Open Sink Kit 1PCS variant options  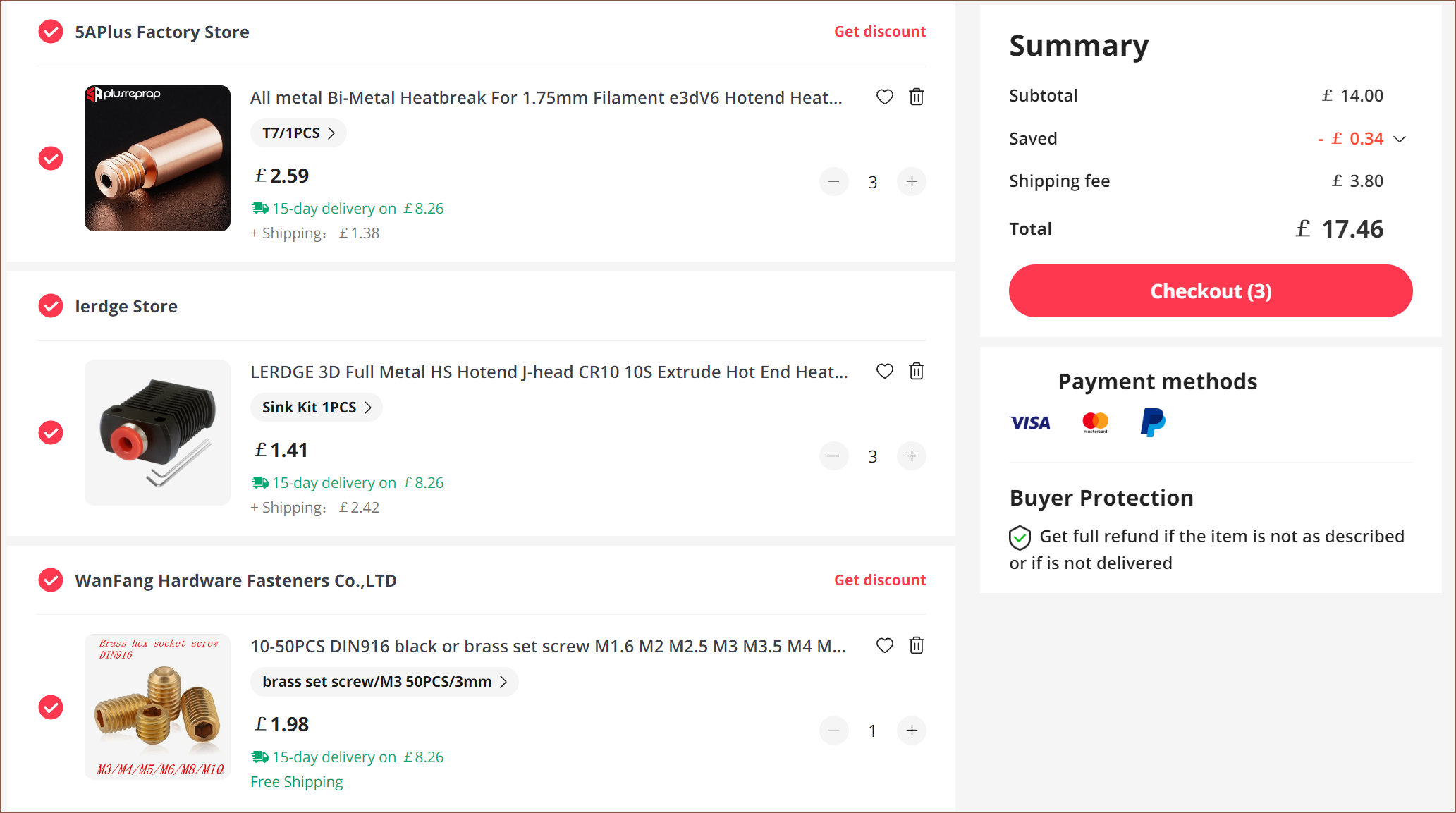[316, 408]
